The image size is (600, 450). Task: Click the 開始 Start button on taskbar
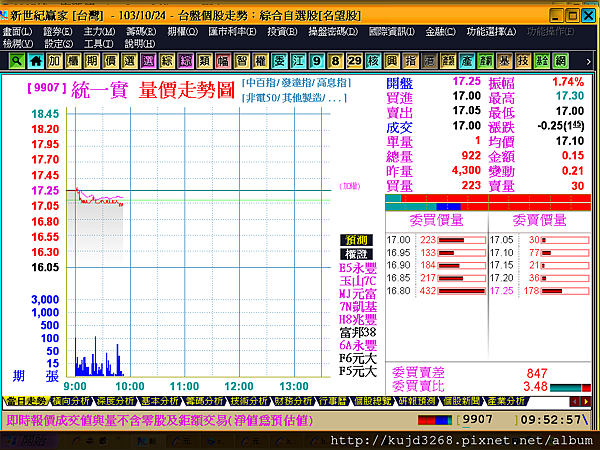tap(28, 441)
